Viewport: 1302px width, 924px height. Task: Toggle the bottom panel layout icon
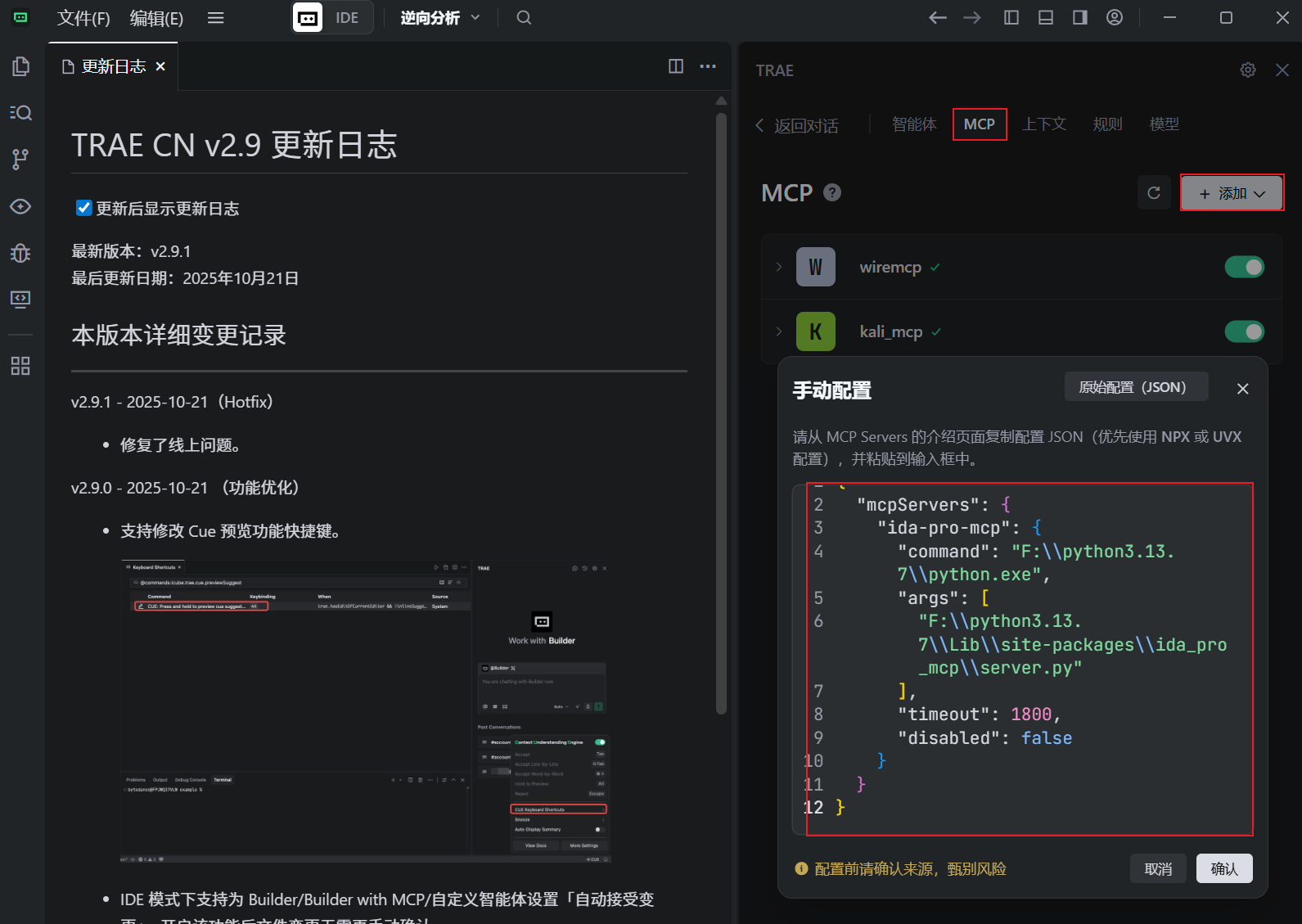[1046, 18]
